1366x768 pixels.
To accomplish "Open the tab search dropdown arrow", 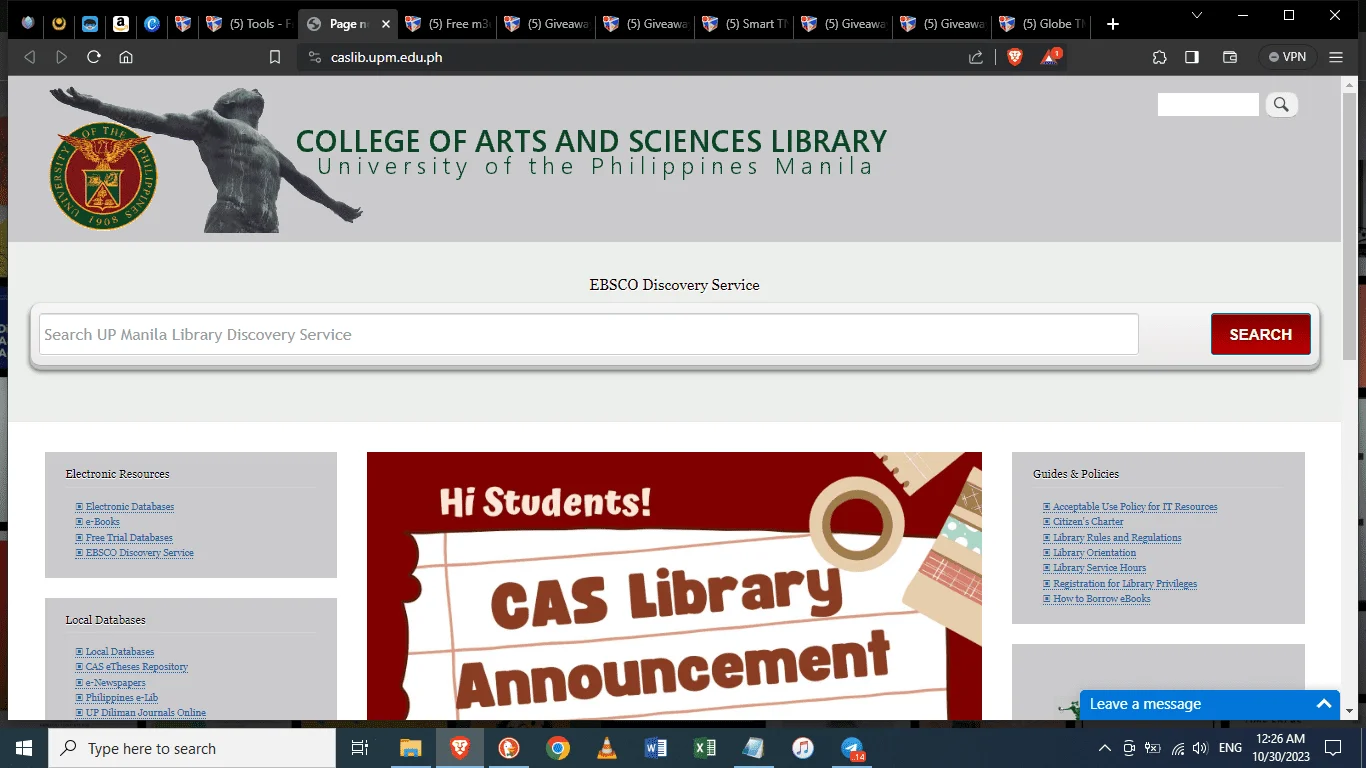I will (x=1199, y=15).
